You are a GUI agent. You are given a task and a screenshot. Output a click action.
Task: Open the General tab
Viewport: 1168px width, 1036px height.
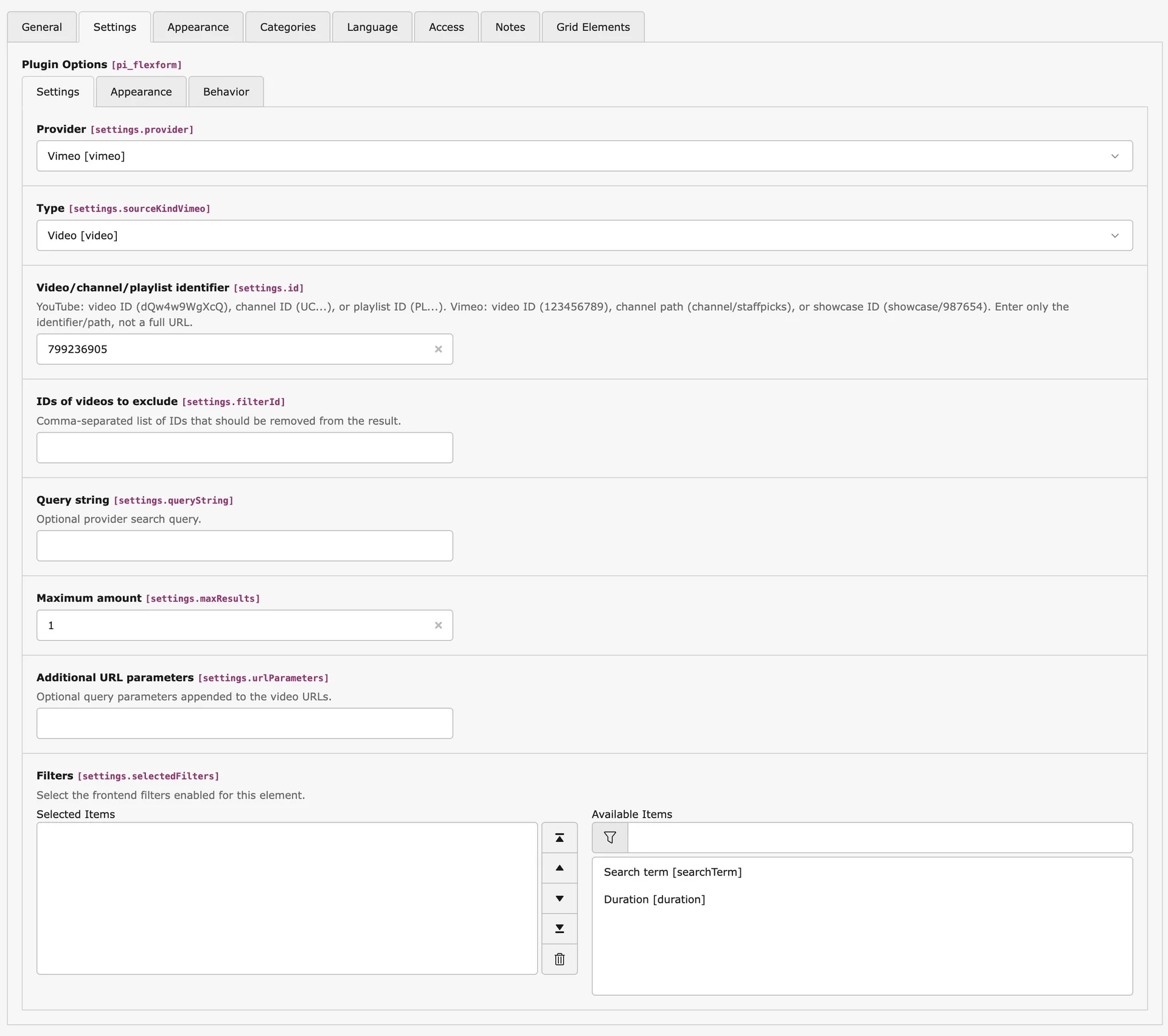point(41,27)
